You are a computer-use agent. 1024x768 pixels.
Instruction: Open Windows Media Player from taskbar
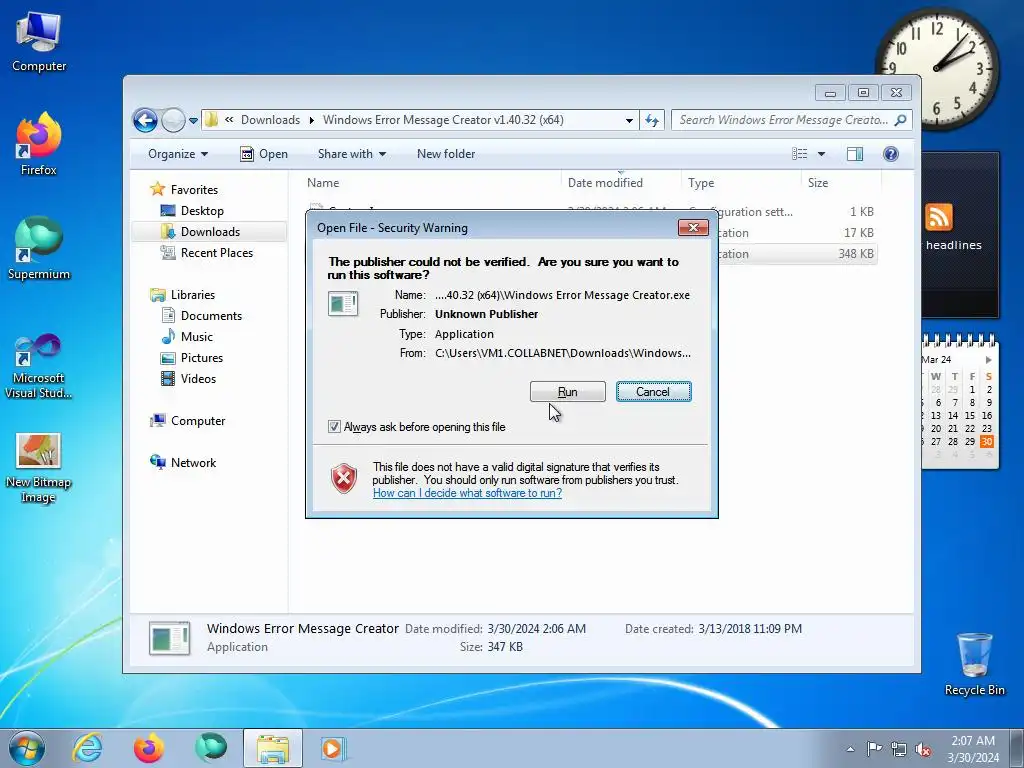click(334, 748)
